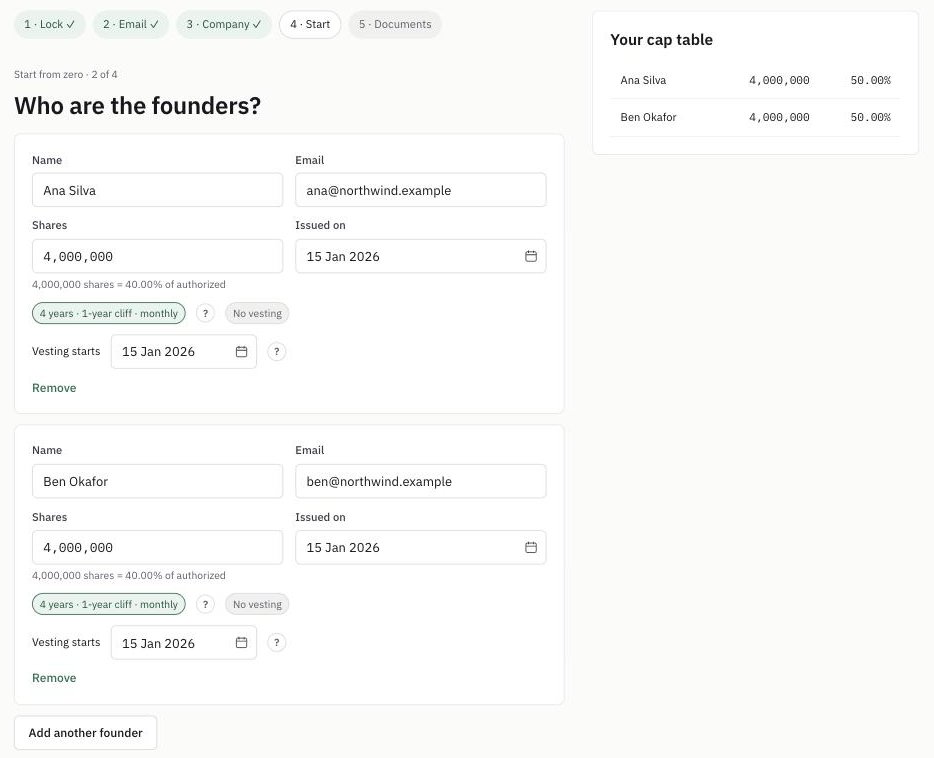Show help for Ana Silva's vesting schedule chip
Image resolution: width=934 pixels, height=758 pixels.
[x=205, y=313]
